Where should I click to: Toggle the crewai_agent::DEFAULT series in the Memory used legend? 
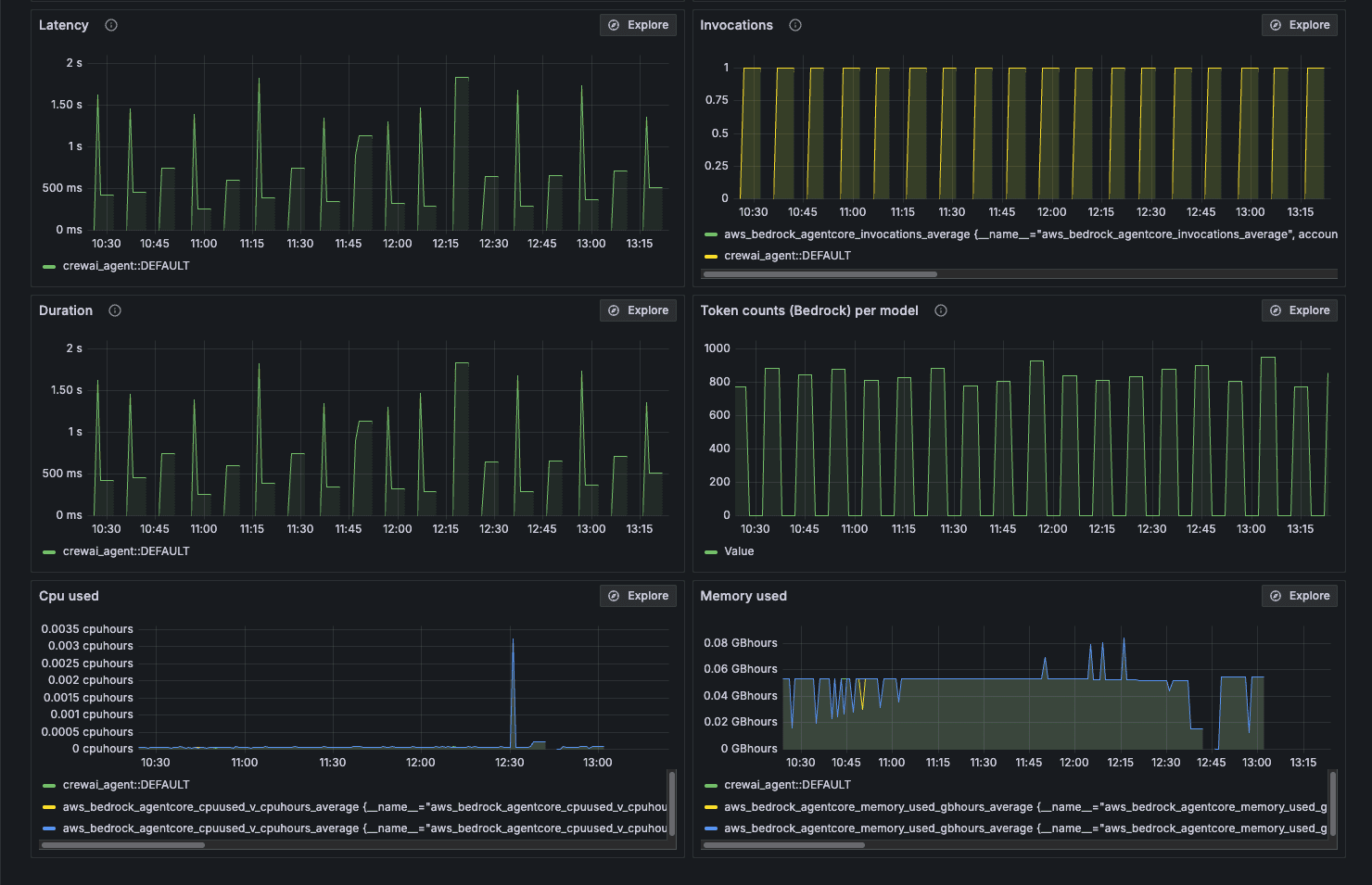(x=787, y=785)
